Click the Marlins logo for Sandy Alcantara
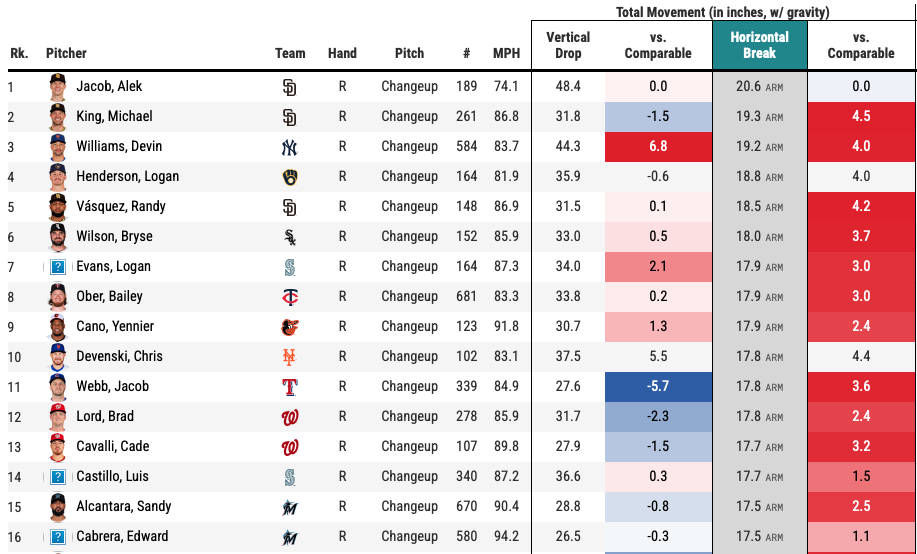Viewport: 917px width, 554px height. coord(290,507)
